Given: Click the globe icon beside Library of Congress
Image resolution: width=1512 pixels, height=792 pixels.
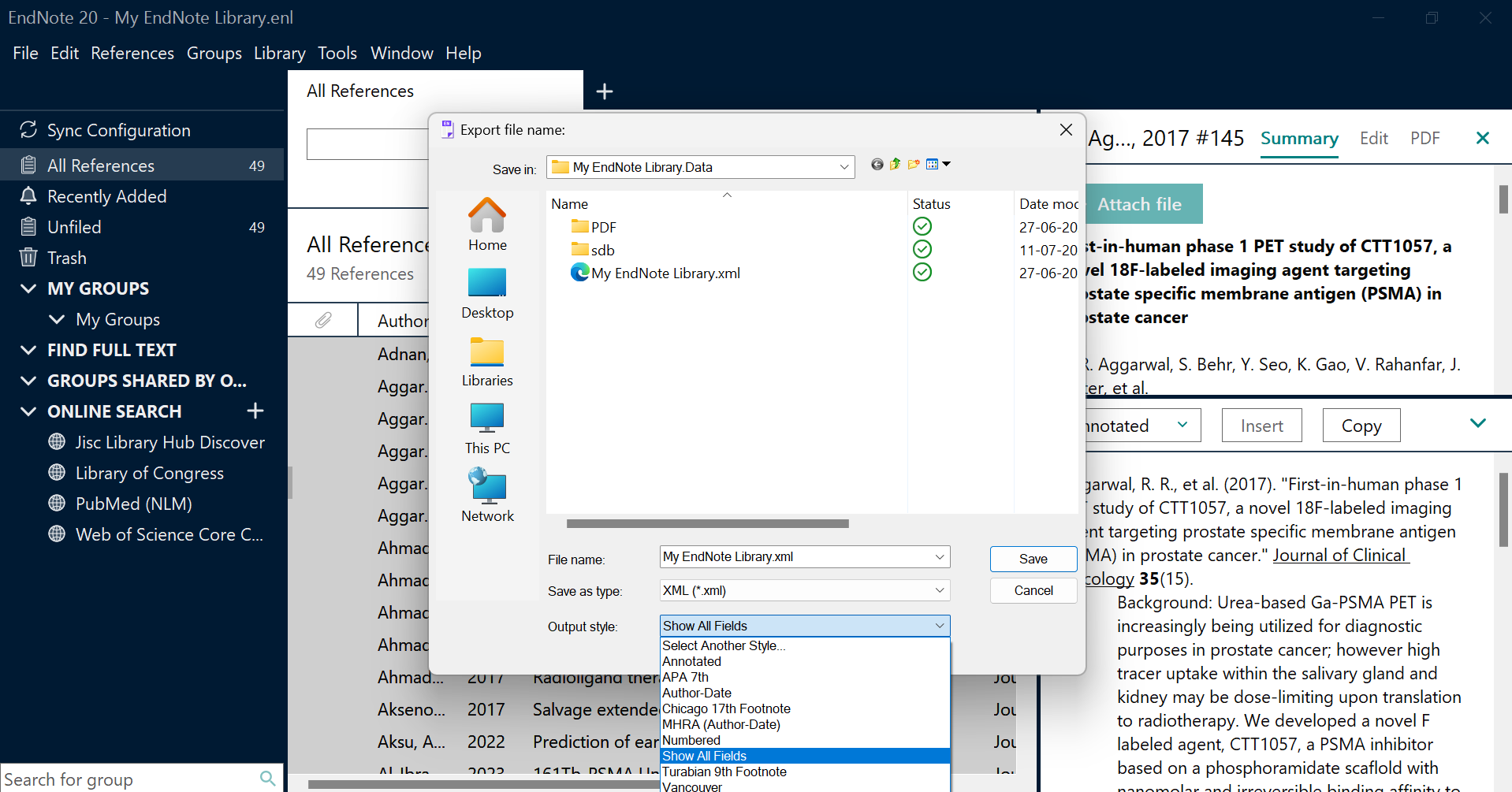Looking at the screenshot, I should tap(57, 472).
